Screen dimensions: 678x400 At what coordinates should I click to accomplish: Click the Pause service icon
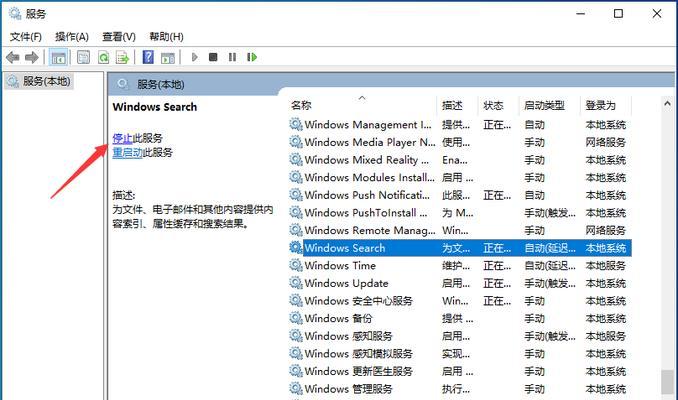pos(232,57)
